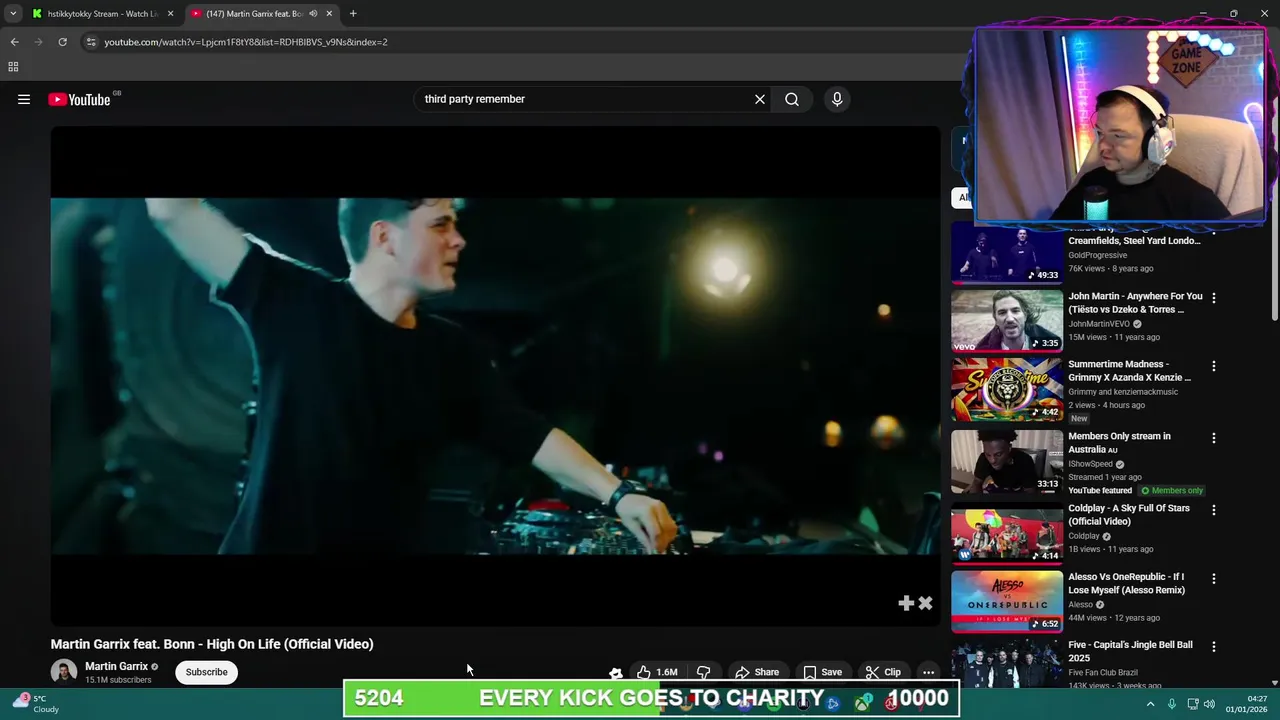Save video to a playlist

[822, 672]
